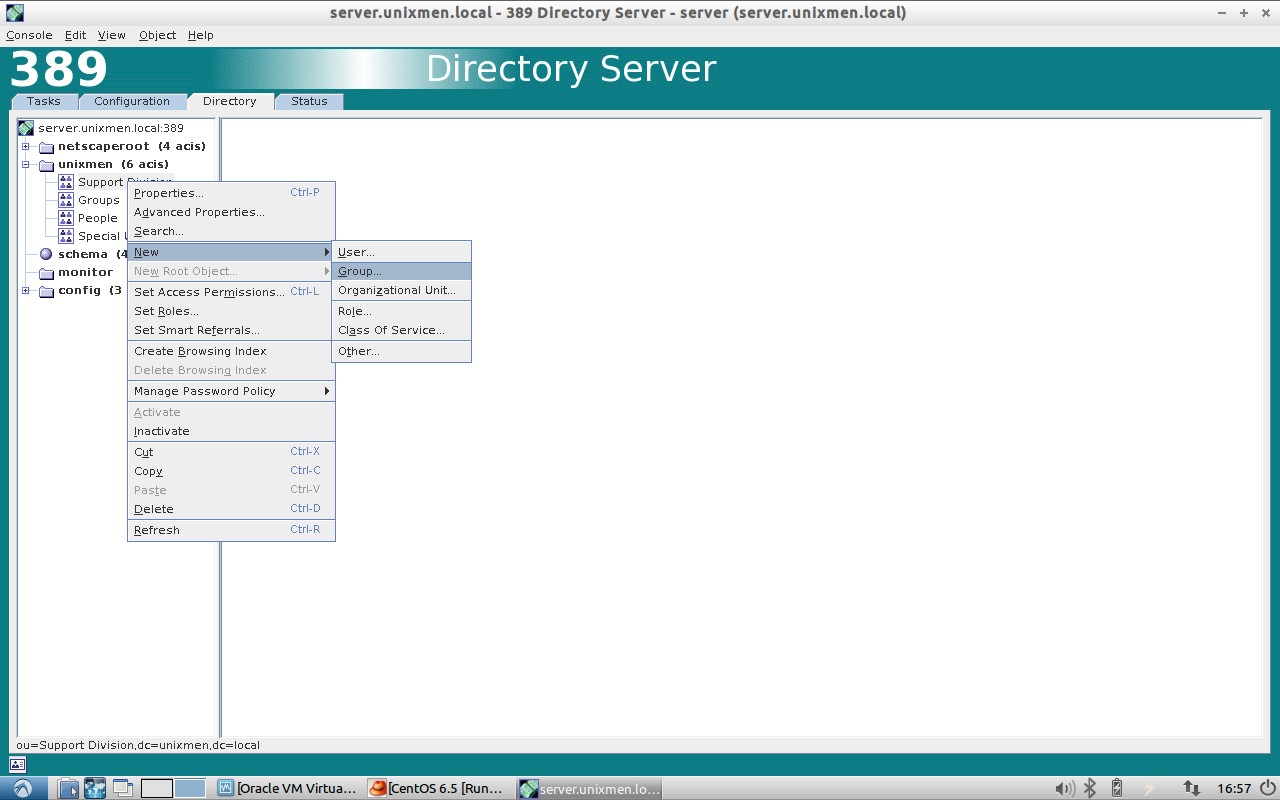Screen dimensions: 1280x800
Task: Choose Set Roles... menu item
Action: pos(231,311)
